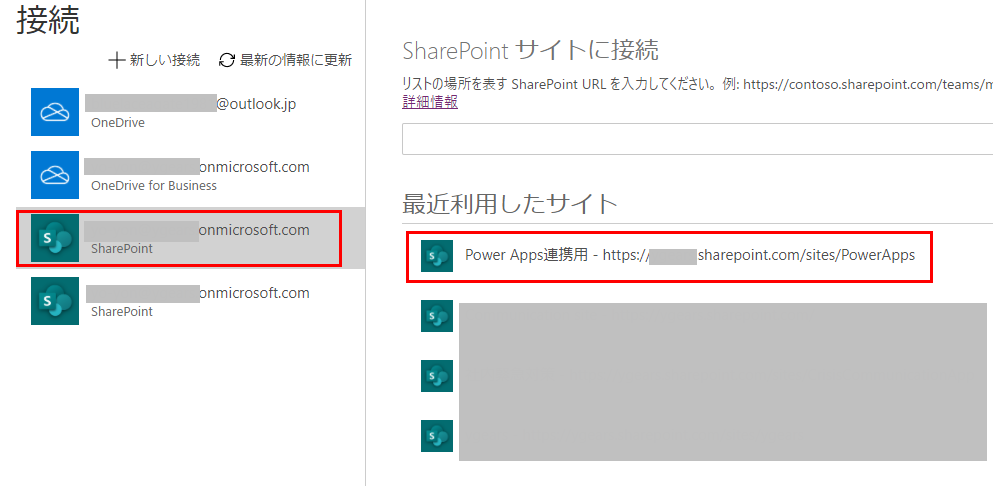This screenshot has height=486, width=993.
Task: Click the 接続 panel title
Action: [49, 22]
